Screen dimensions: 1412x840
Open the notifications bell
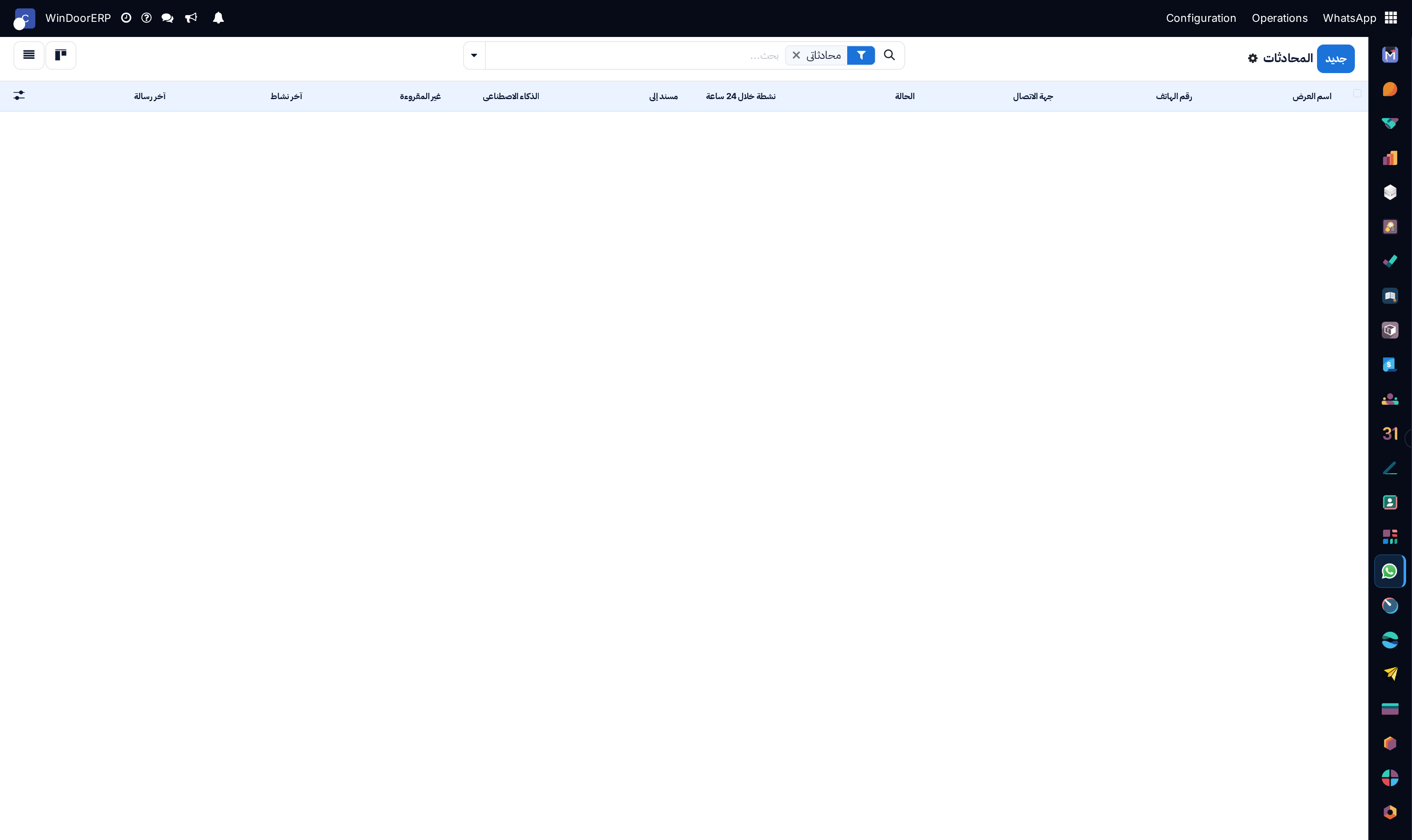(218, 18)
